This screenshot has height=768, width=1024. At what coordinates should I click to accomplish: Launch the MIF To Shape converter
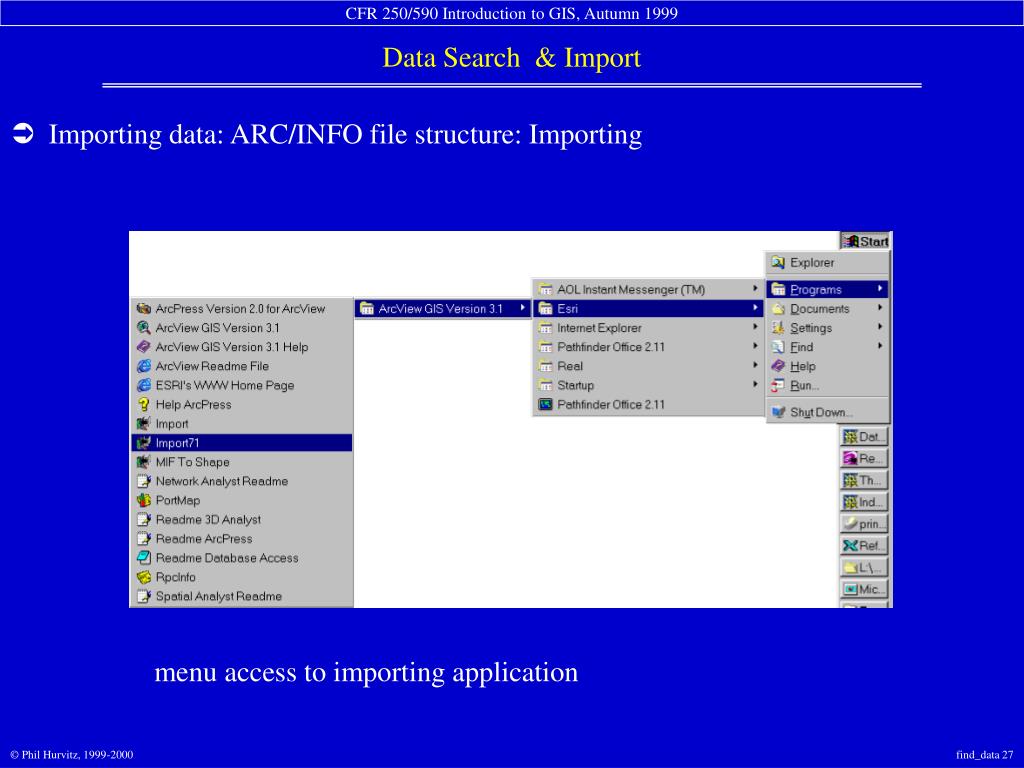[x=242, y=462]
